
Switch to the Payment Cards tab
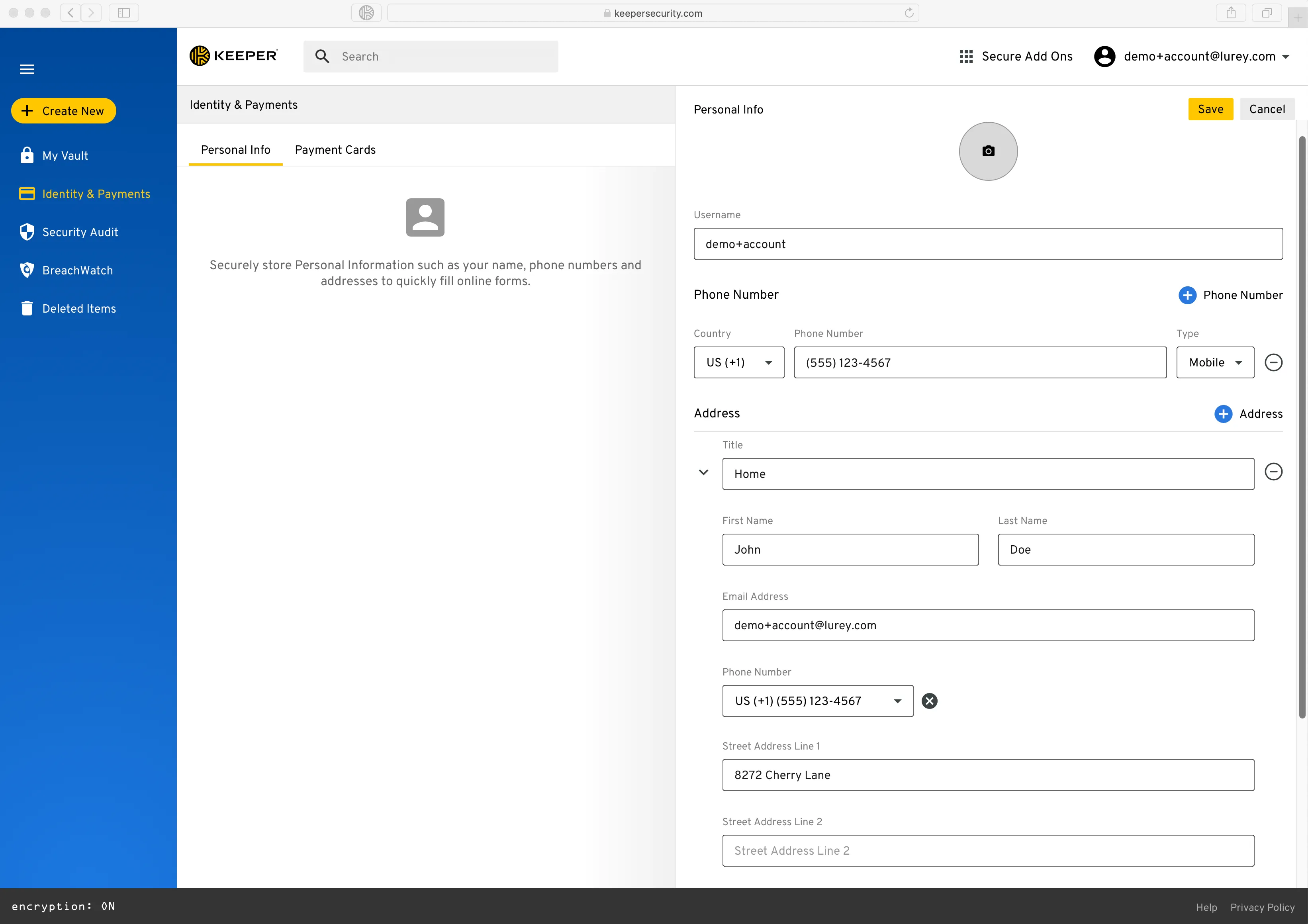(x=335, y=149)
